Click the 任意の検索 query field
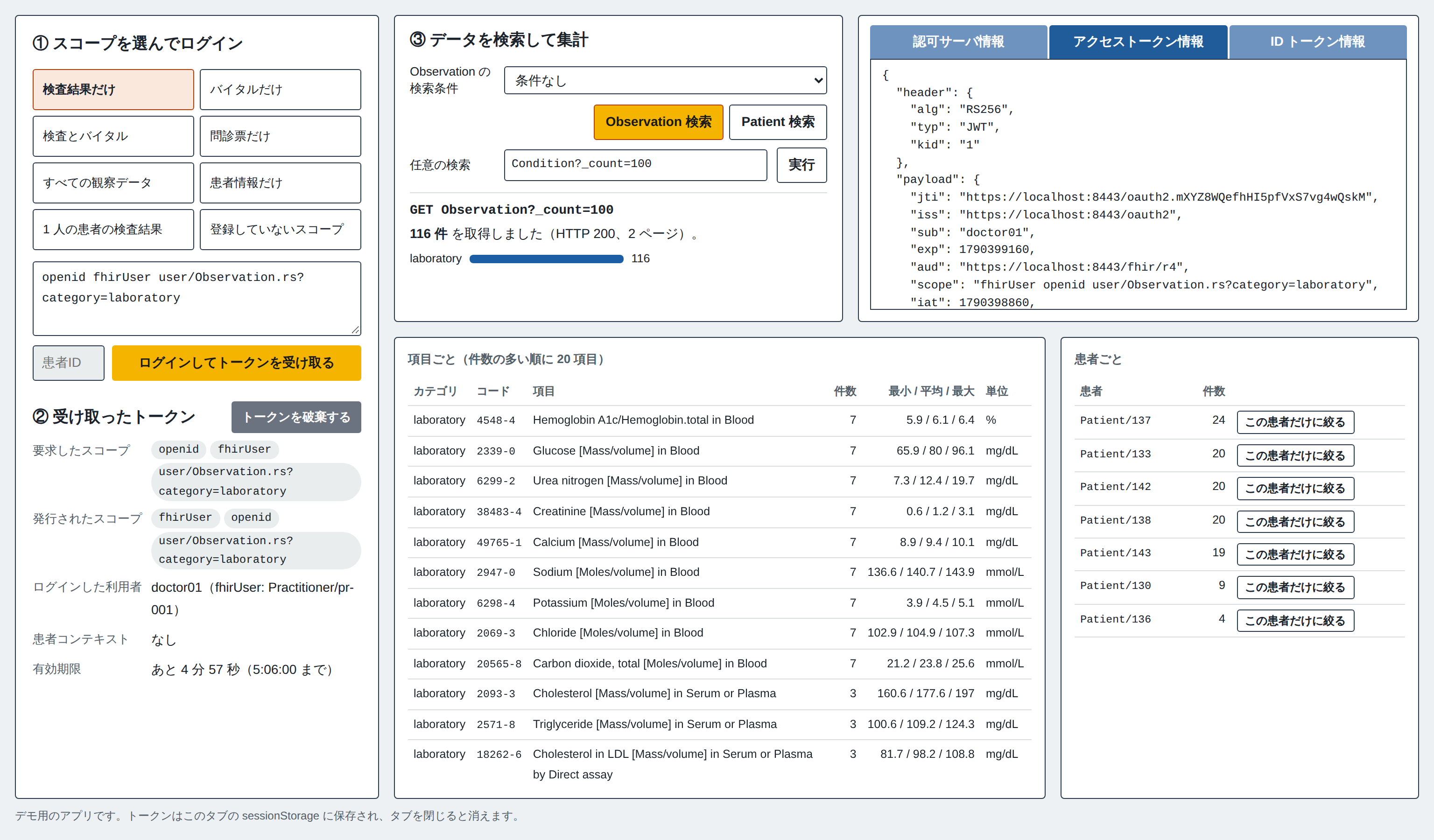 pyautogui.click(x=636, y=164)
